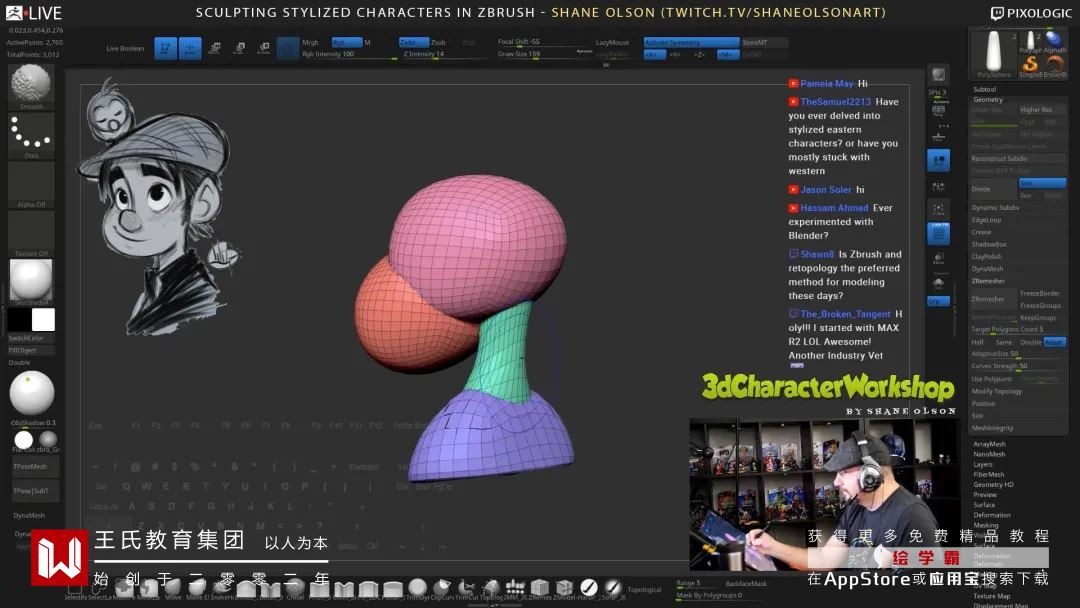Open the Texture Off selector
This screenshot has height=608, width=1080.
tap(31, 234)
